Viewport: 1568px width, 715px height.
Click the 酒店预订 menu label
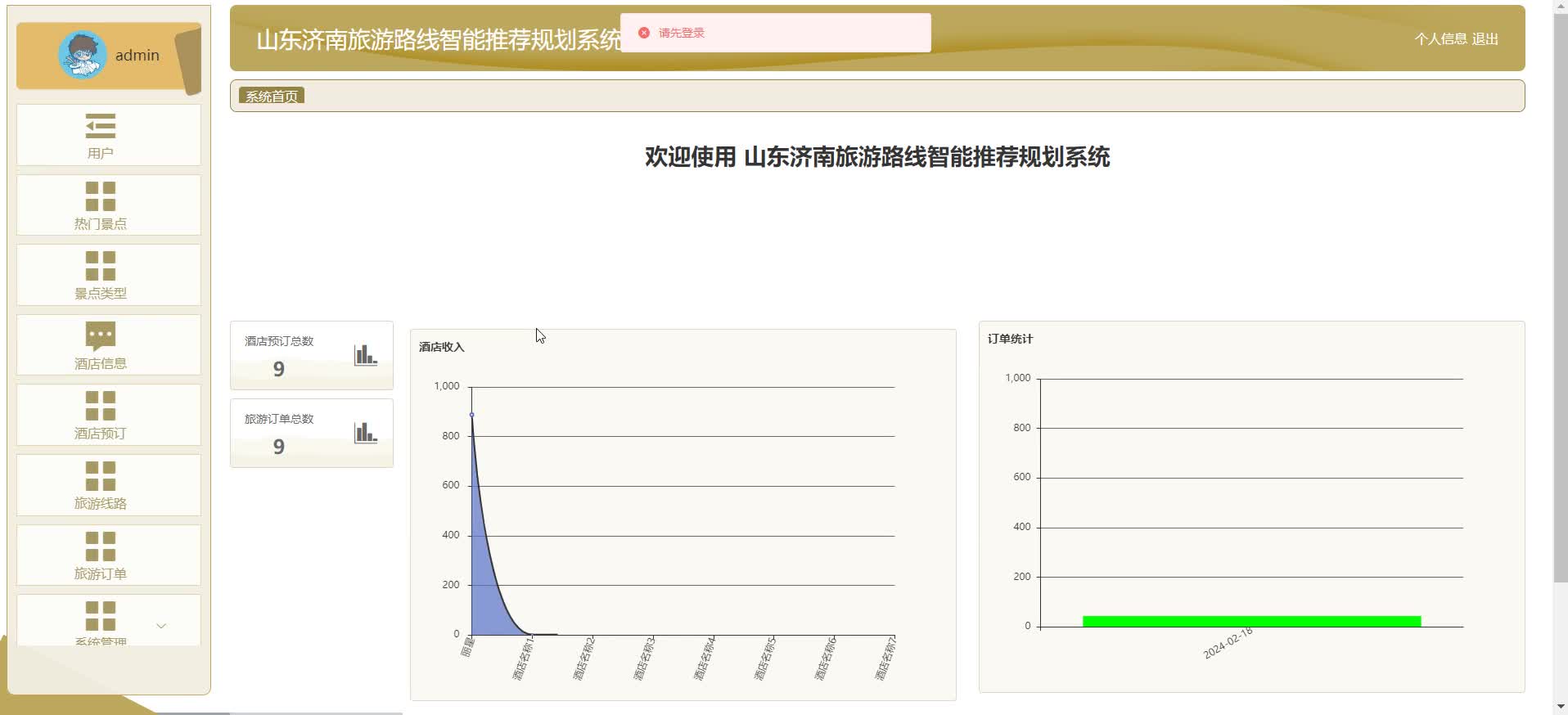101,433
